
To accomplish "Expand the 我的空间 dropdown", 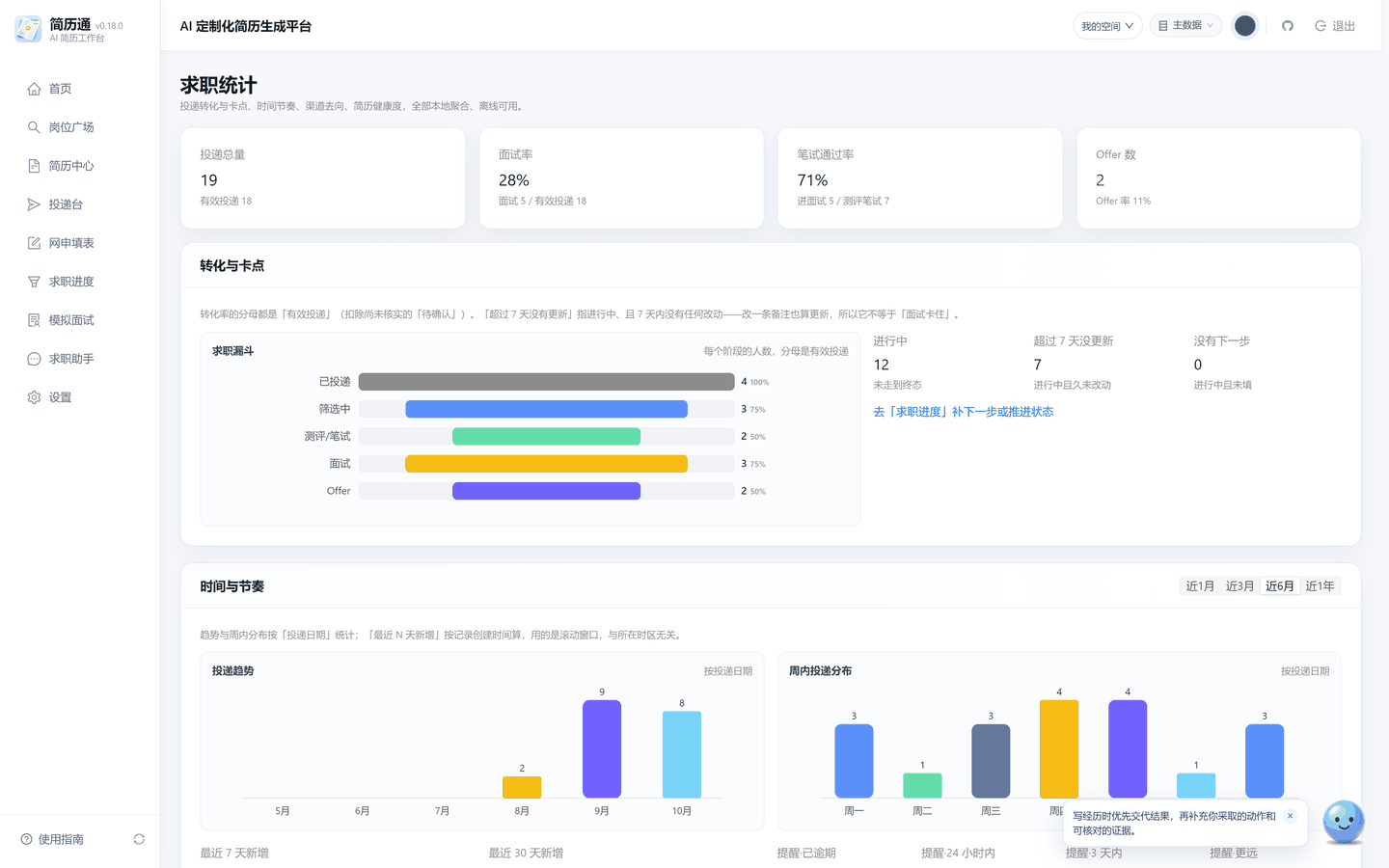I will click(1107, 26).
